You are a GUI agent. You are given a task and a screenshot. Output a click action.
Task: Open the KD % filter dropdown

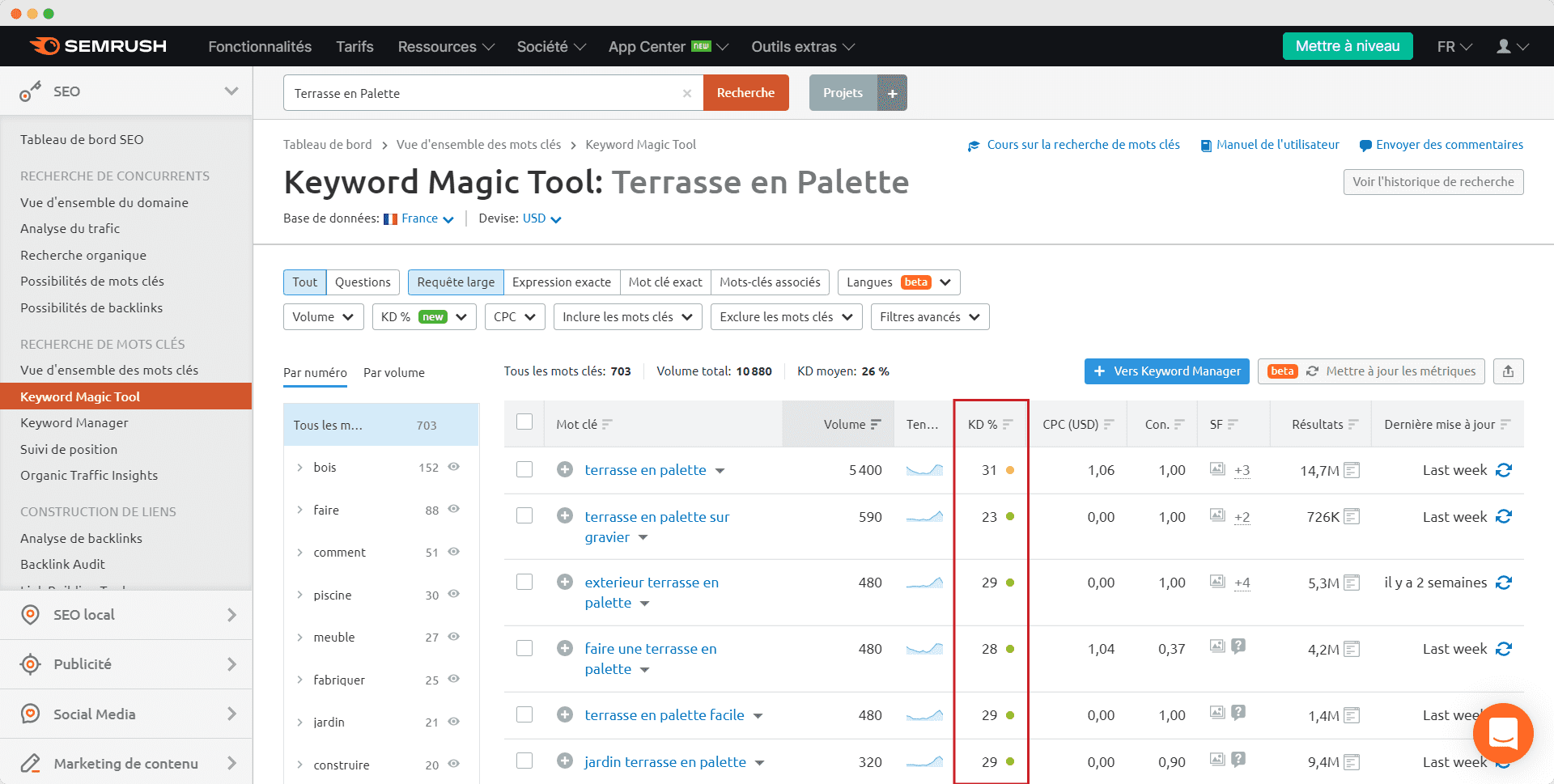pos(424,316)
